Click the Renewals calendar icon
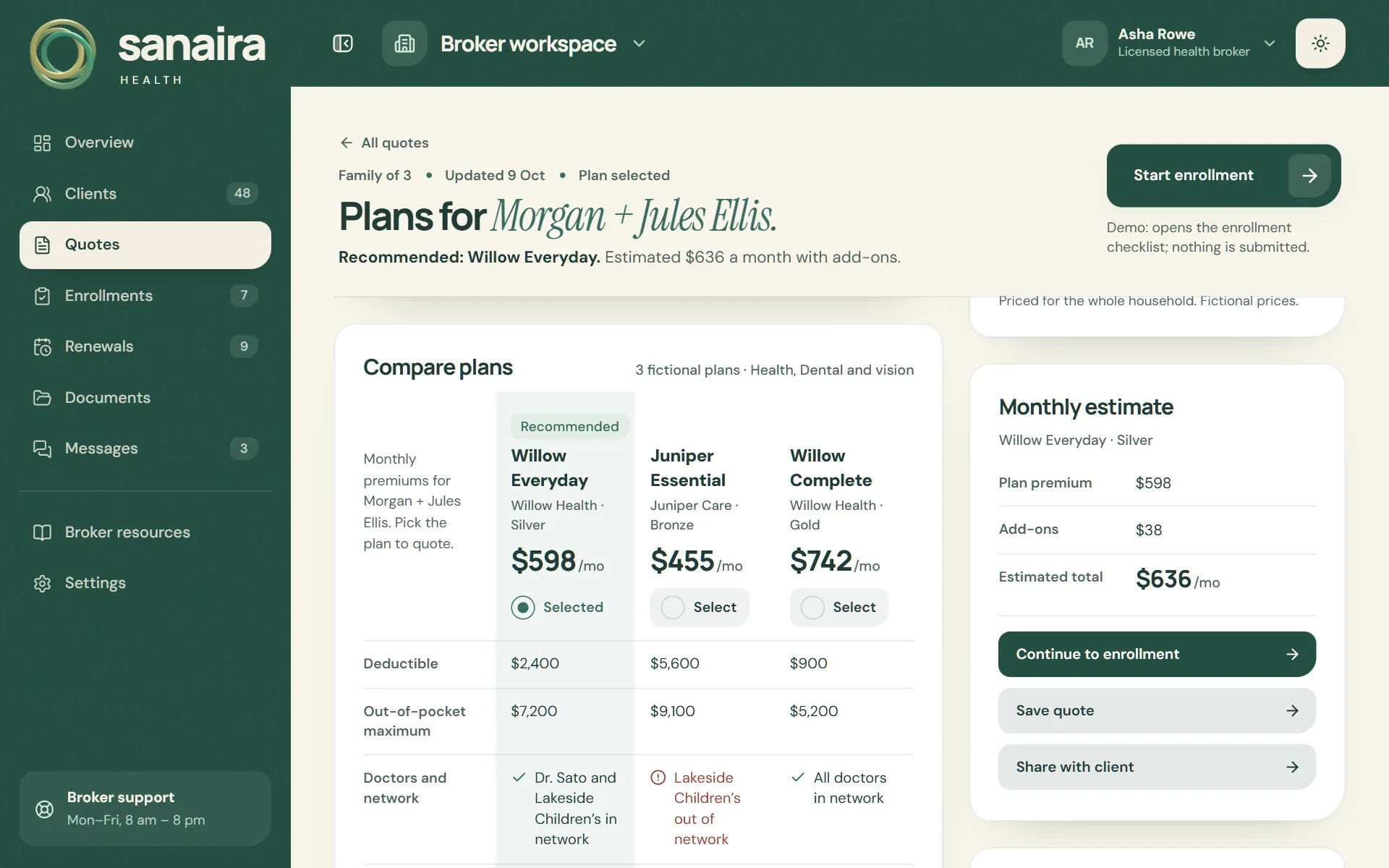Image resolution: width=1389 pixels, height=868 pixels. click(42, 346)
